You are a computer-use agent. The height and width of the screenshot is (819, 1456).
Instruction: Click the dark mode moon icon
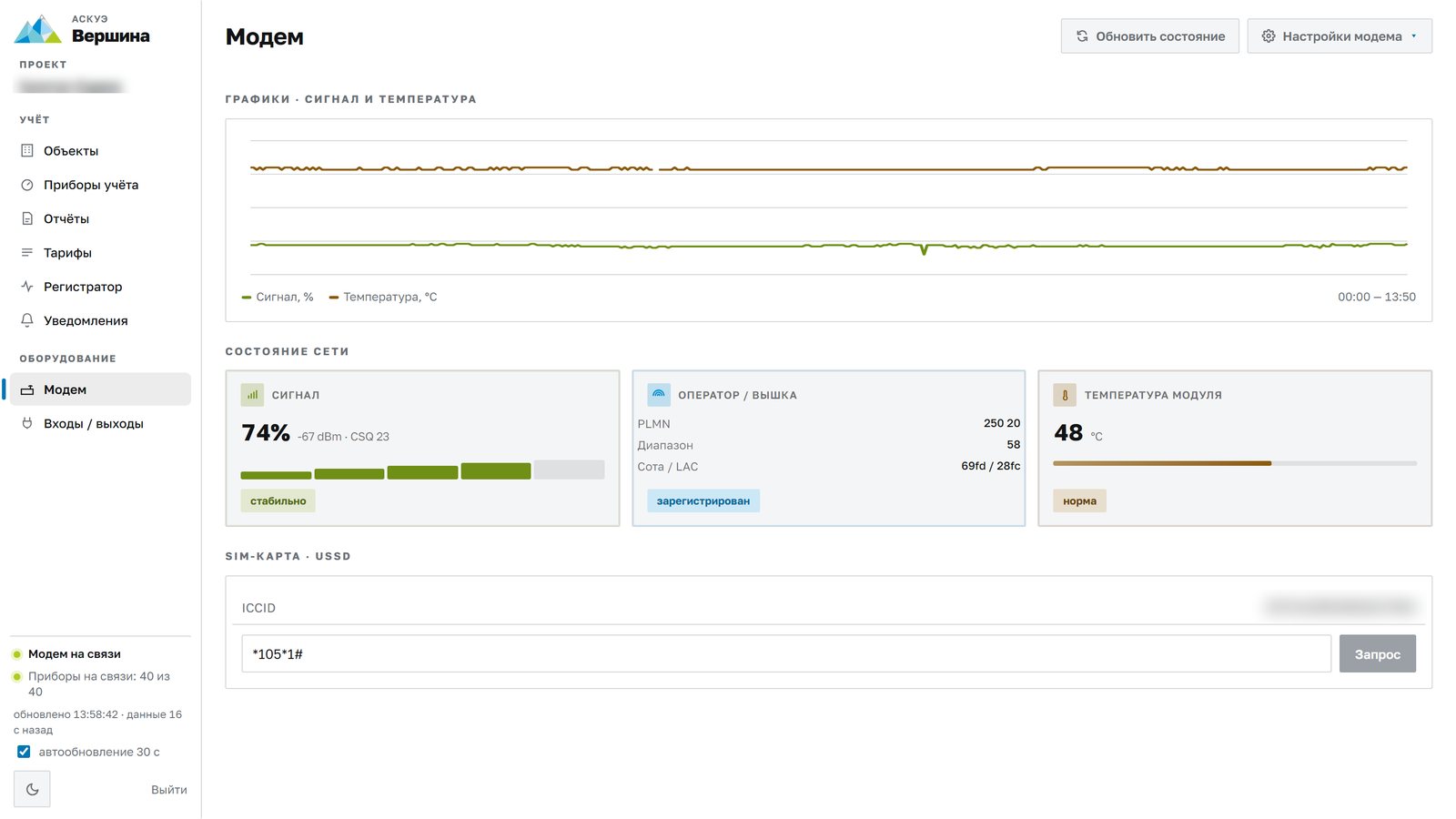coord(32,789)
